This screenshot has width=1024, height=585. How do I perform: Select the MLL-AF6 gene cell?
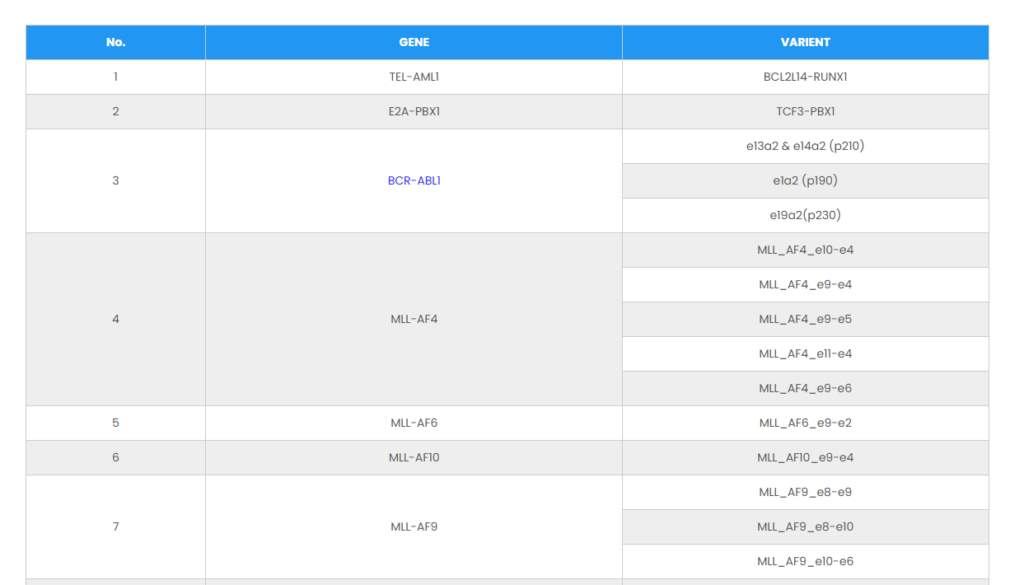point(414,423)
